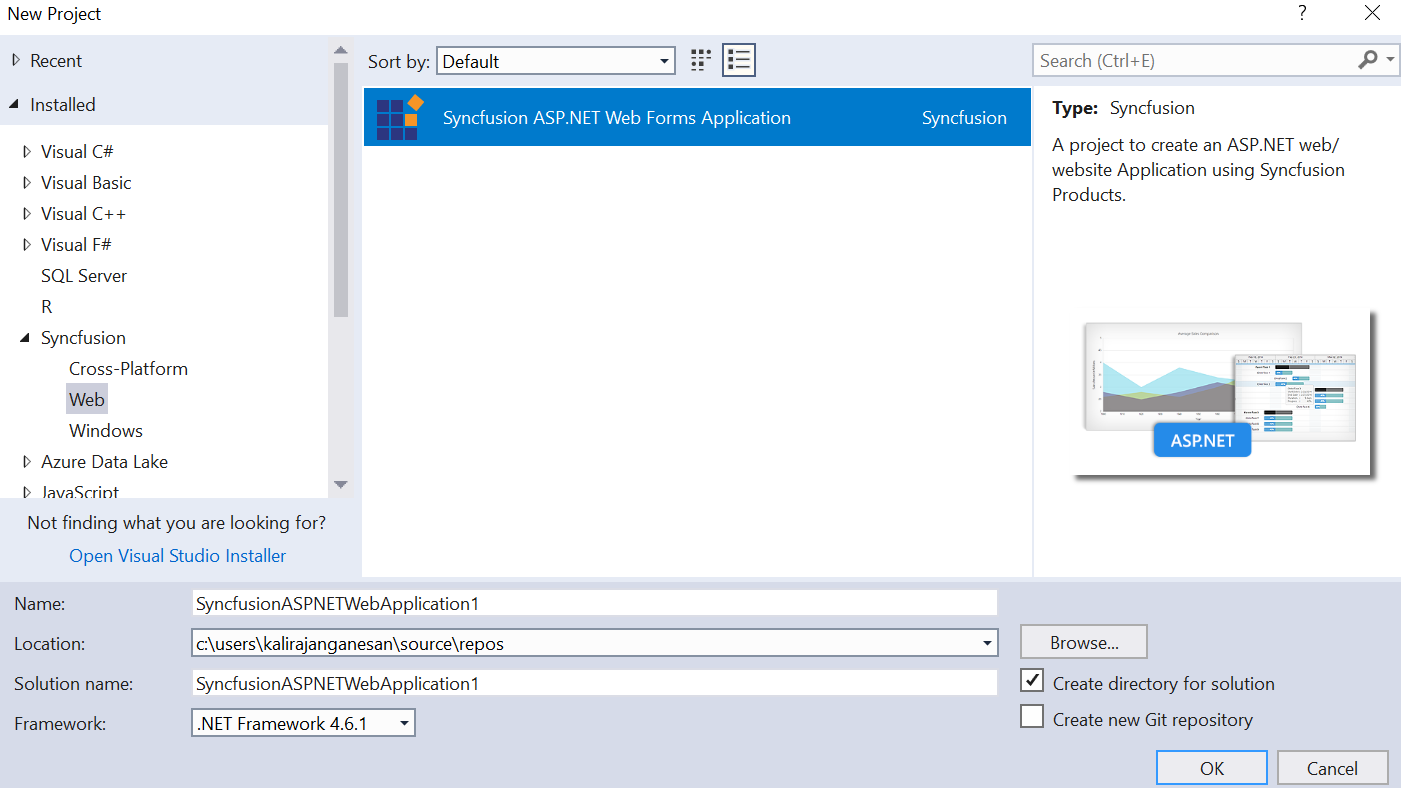The image size is (1401, 788).
Task: Uncheck Create directory for solution
Action: point(1033,682)
